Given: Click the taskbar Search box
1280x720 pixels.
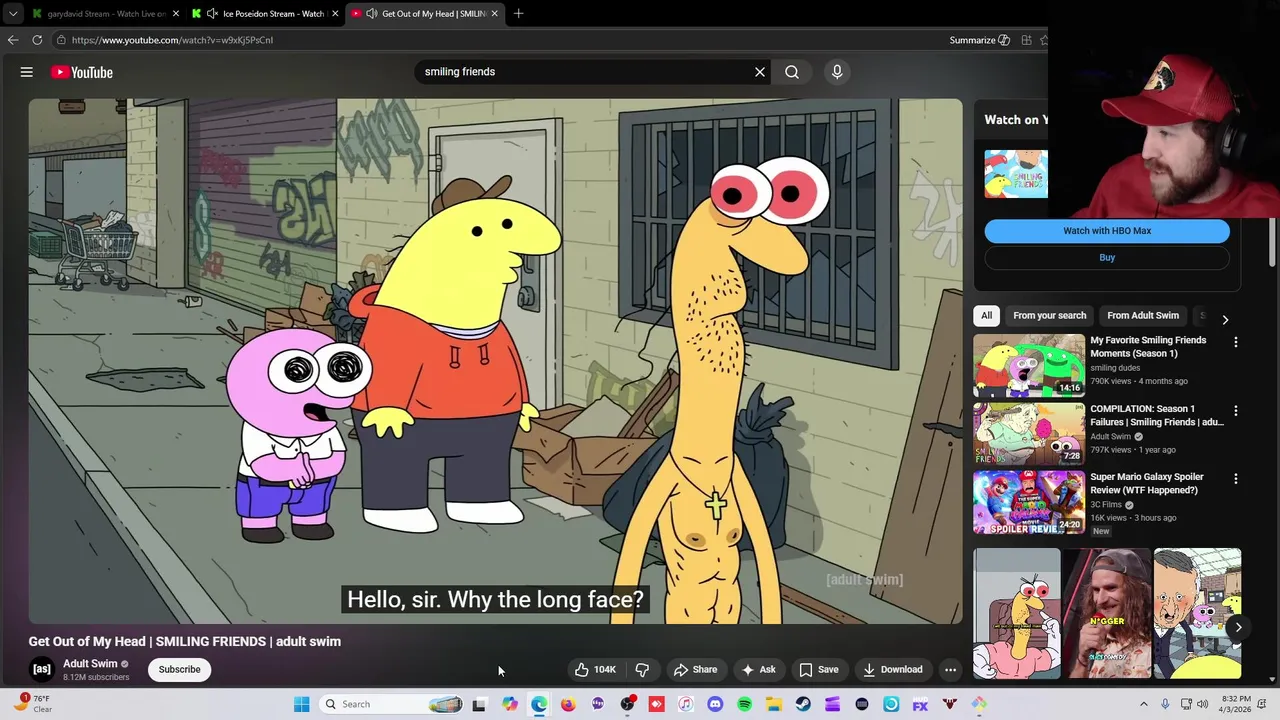Looking at the screenshot, I should click(x=393, y=704).
